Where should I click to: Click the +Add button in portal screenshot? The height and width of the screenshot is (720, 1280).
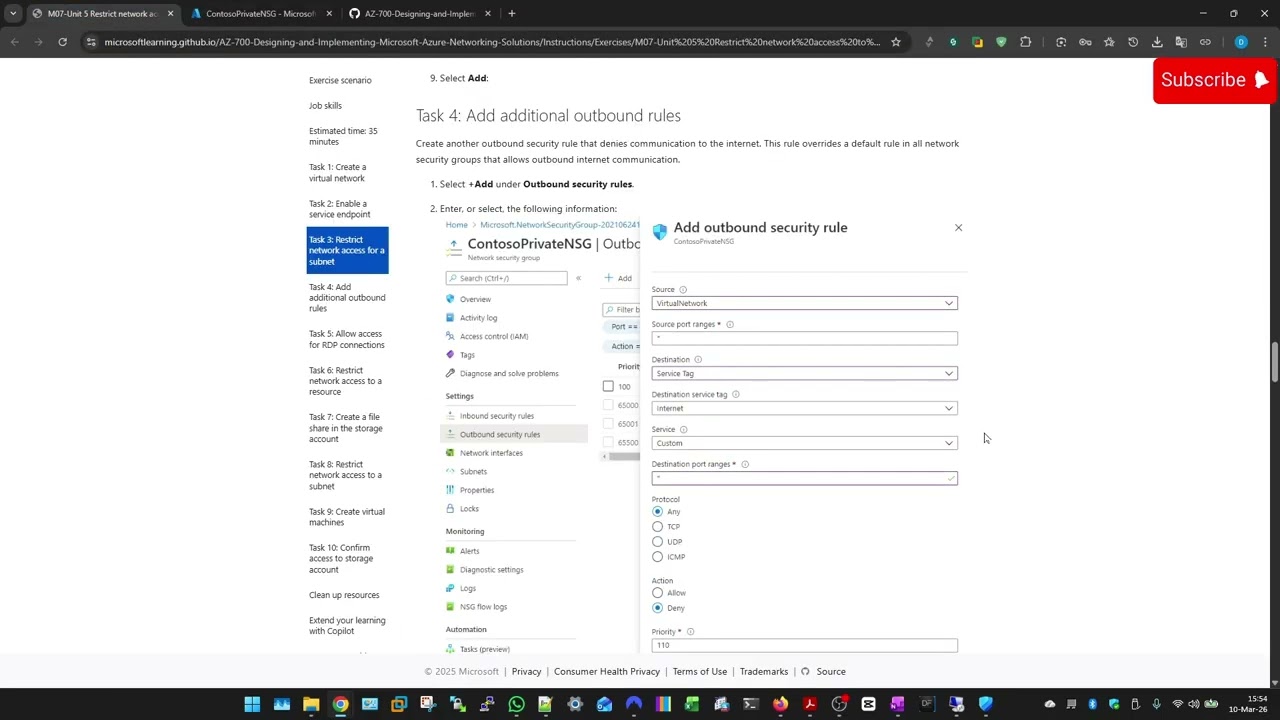[x=619, y=278]
